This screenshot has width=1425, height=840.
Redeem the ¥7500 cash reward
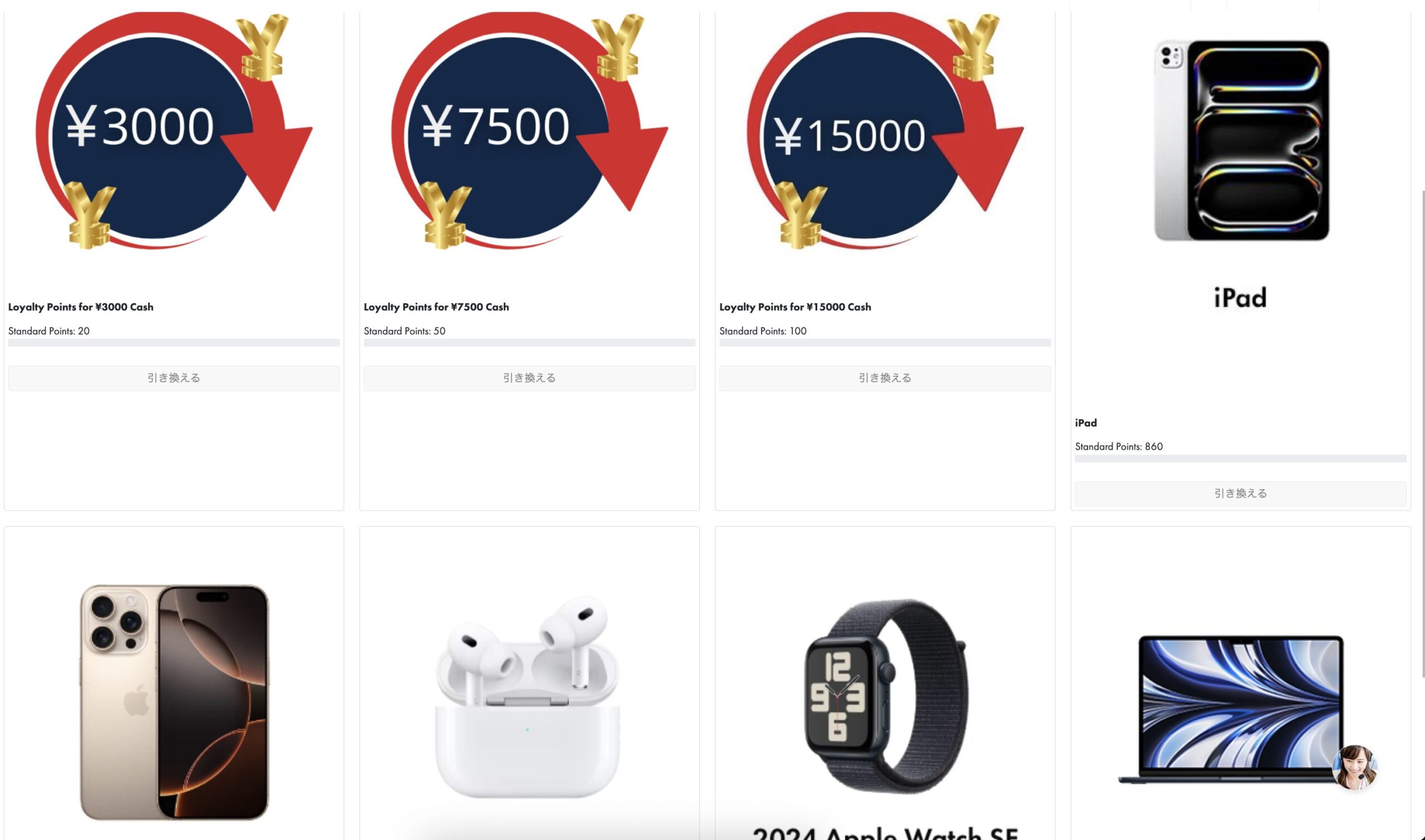pos(529,378)
